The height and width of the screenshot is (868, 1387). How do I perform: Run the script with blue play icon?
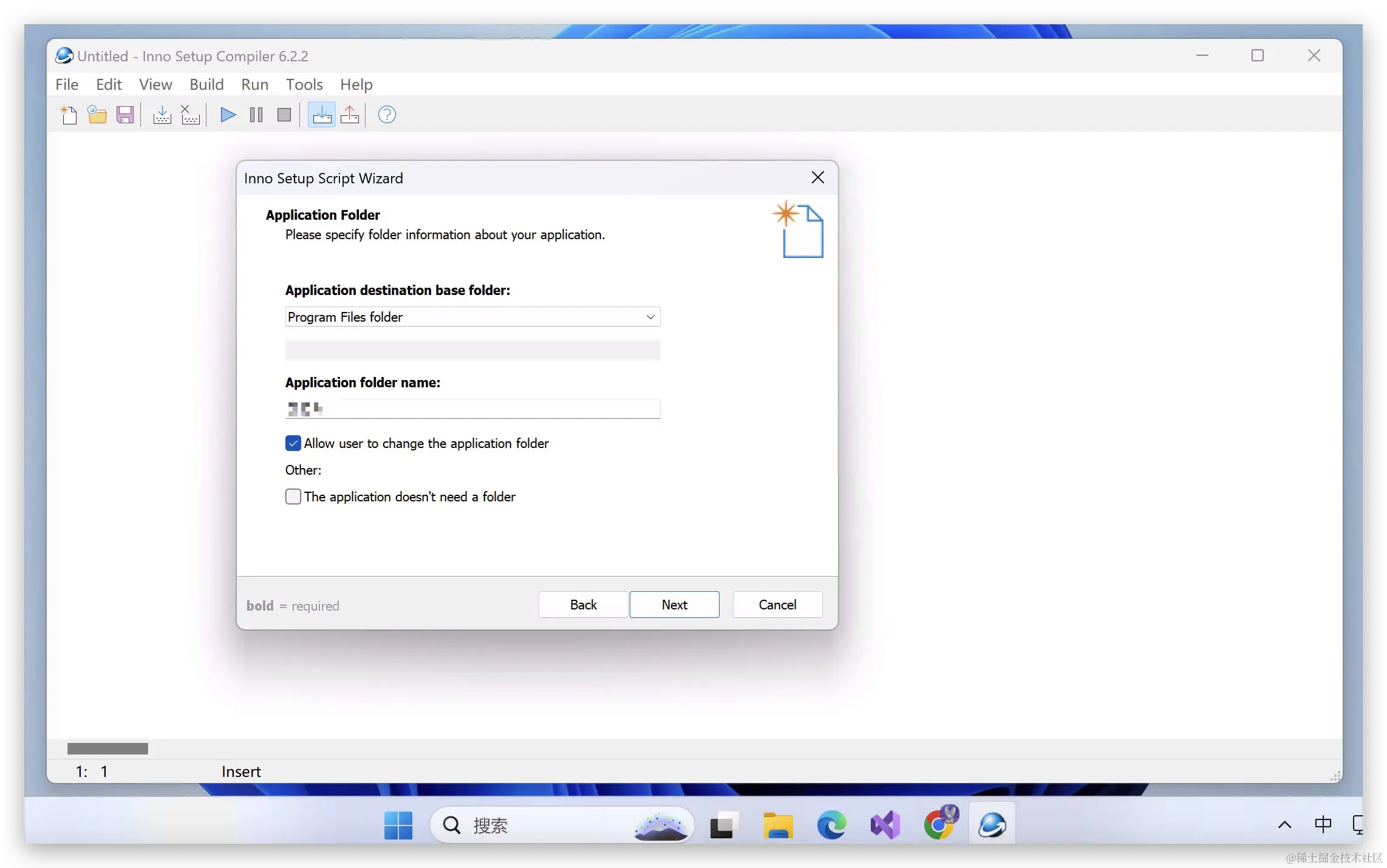(228, 115)
